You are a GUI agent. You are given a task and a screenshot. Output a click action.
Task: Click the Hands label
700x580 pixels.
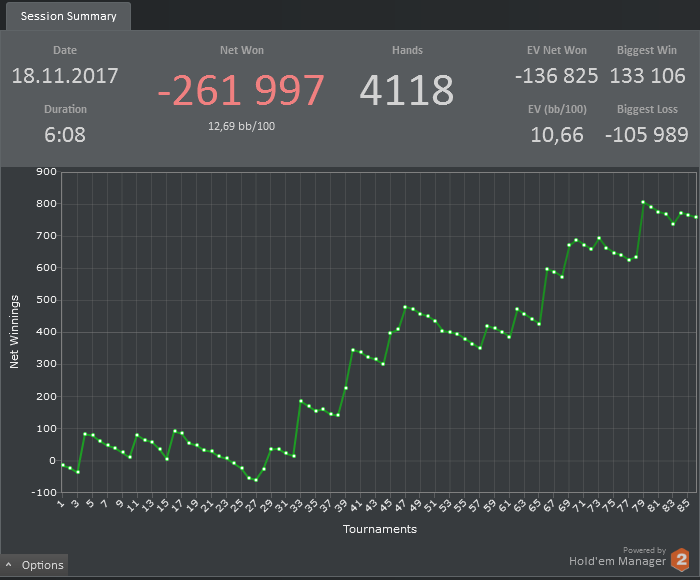click(x=407, y=50)
